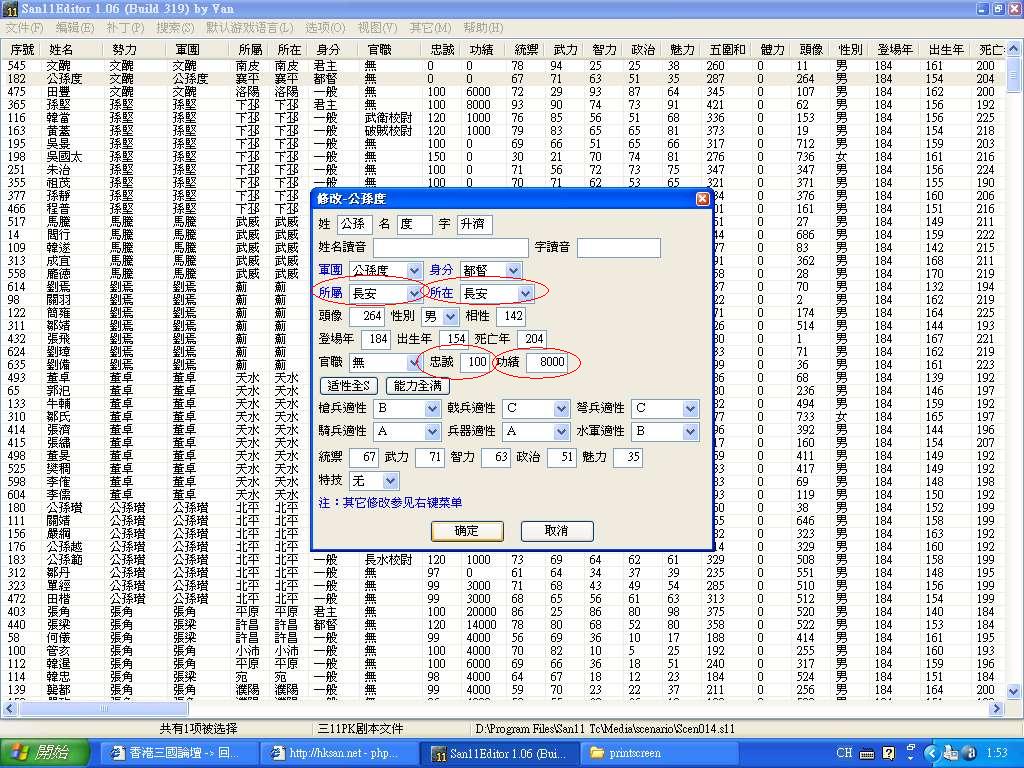1024x768 pixels.
Task: Click the Windows 開始 start button
Action: [44, 752]
